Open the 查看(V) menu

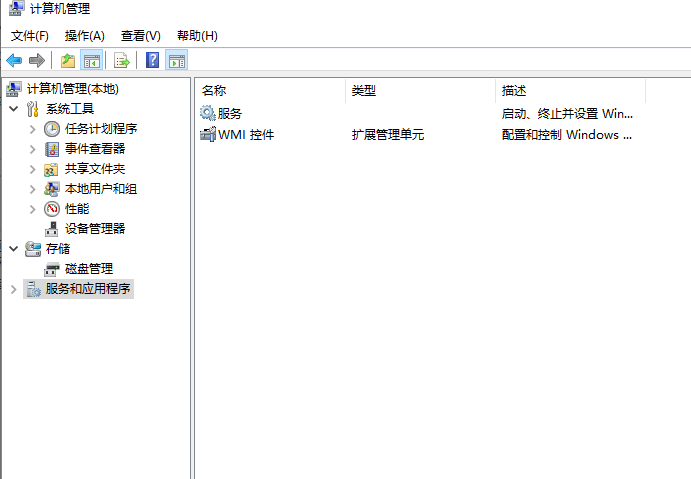(140, 36)
